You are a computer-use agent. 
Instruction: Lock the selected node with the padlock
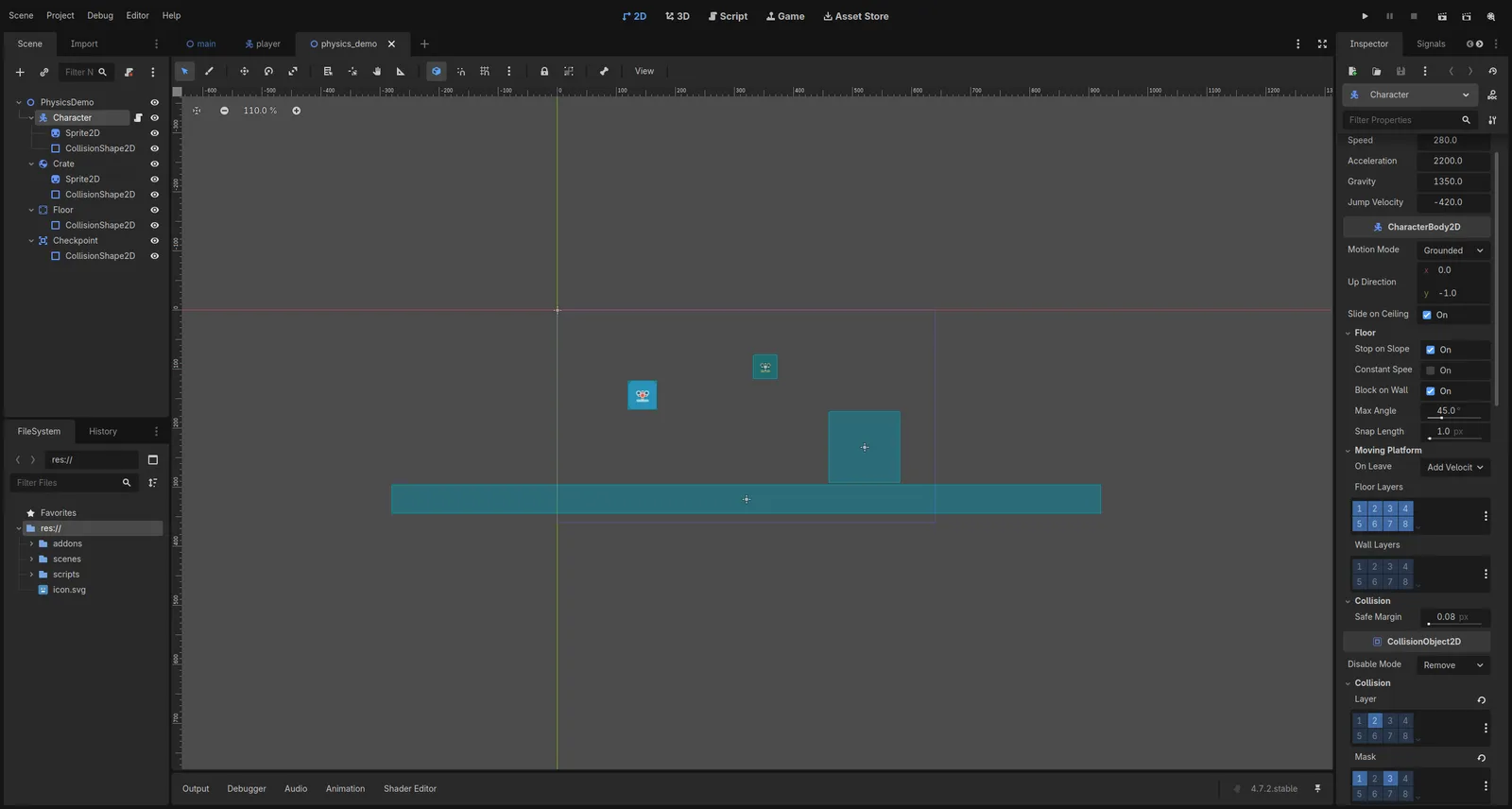coord(544,71)
